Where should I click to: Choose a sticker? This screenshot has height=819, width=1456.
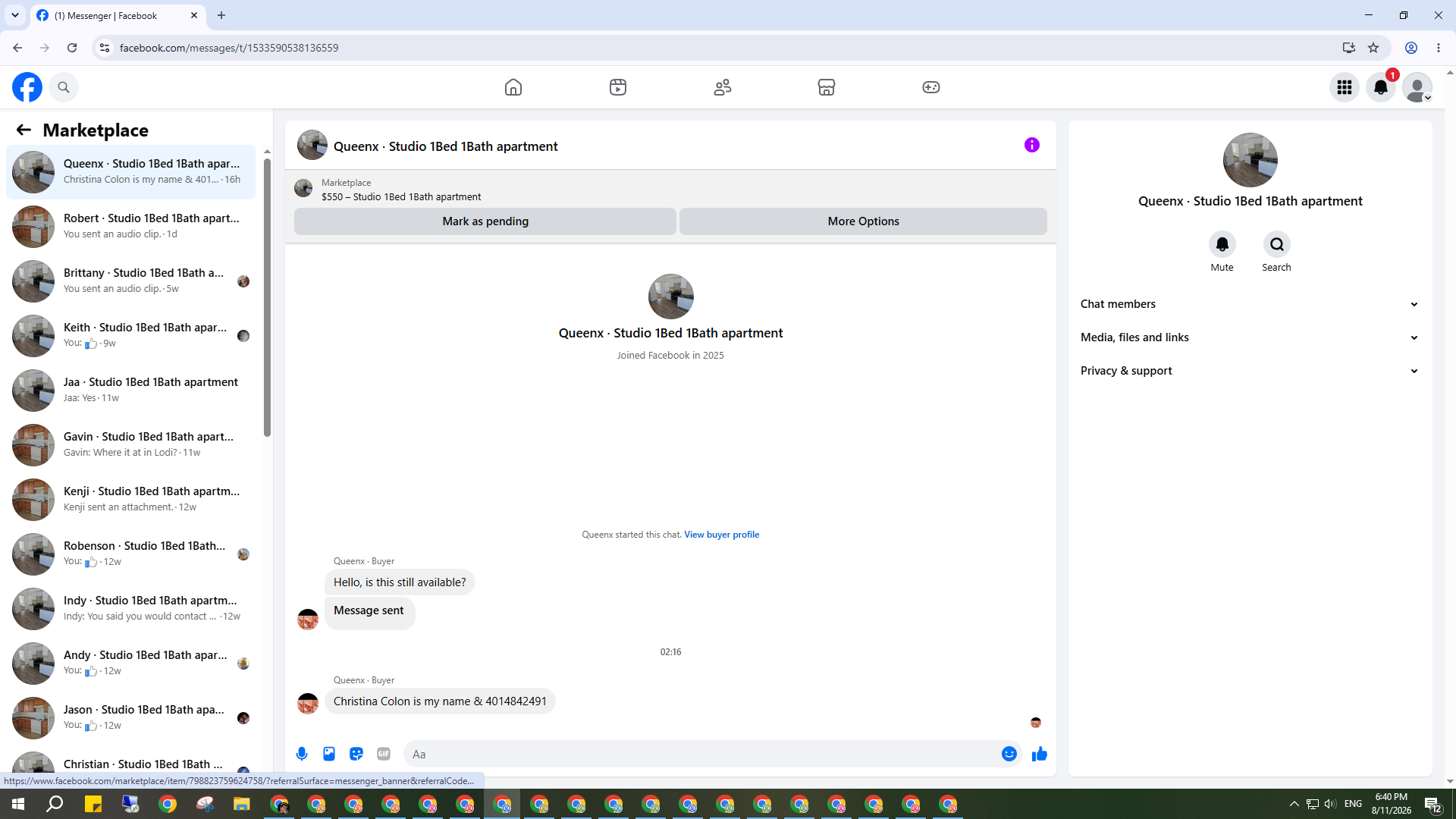click(356, 754)
